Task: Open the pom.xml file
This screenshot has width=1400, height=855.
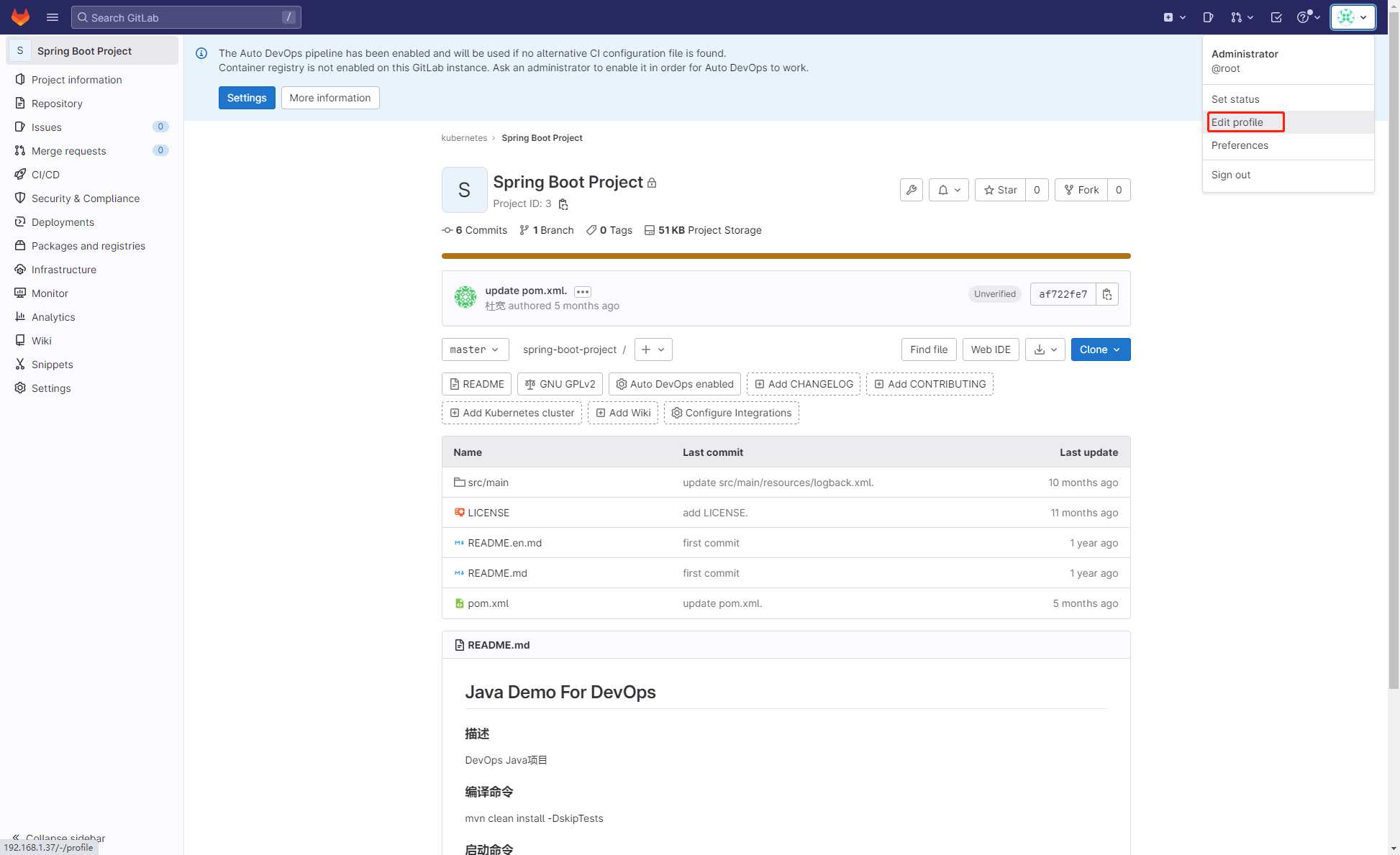Action: [488, 603]
